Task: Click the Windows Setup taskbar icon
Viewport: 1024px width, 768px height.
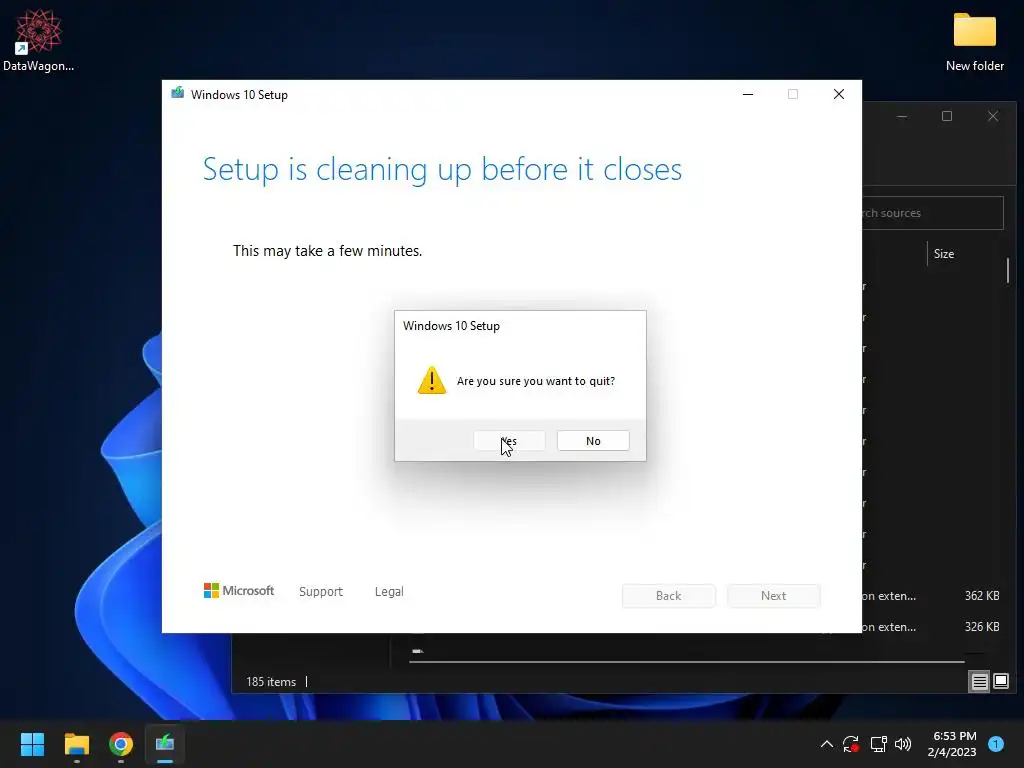Action: (165, 744)
